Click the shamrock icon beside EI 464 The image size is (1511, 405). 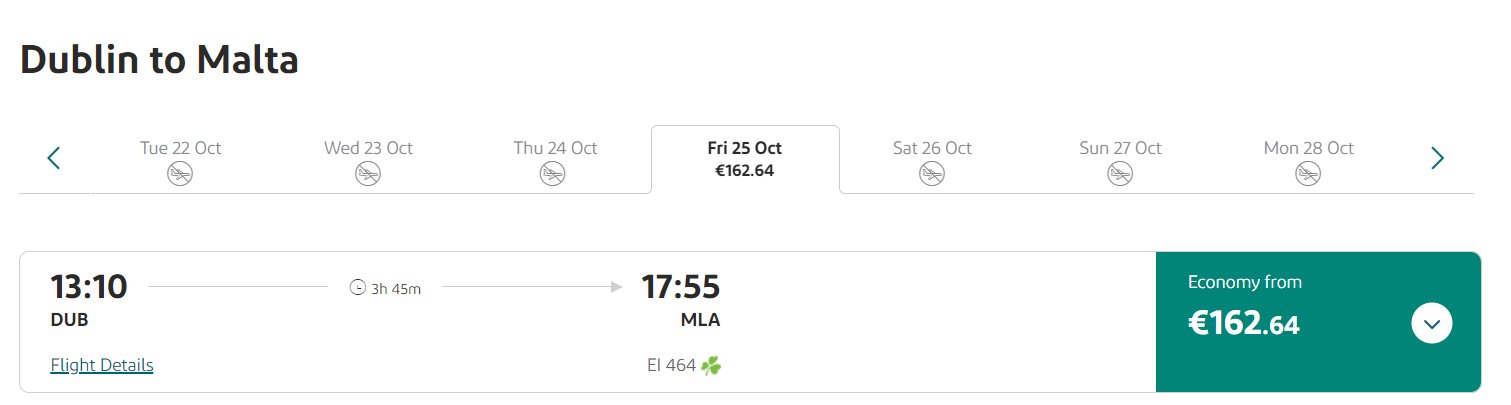[x=711, y=365]
